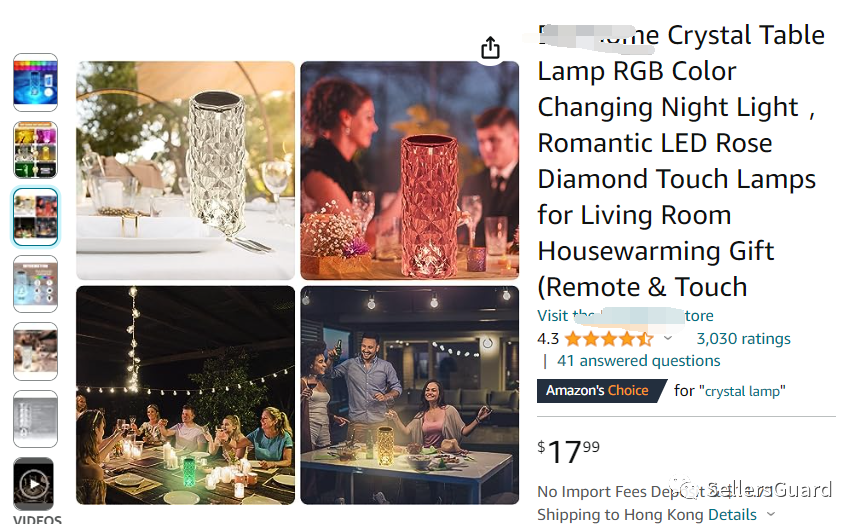Click the share icon above product image

click(x=490, y=48)
